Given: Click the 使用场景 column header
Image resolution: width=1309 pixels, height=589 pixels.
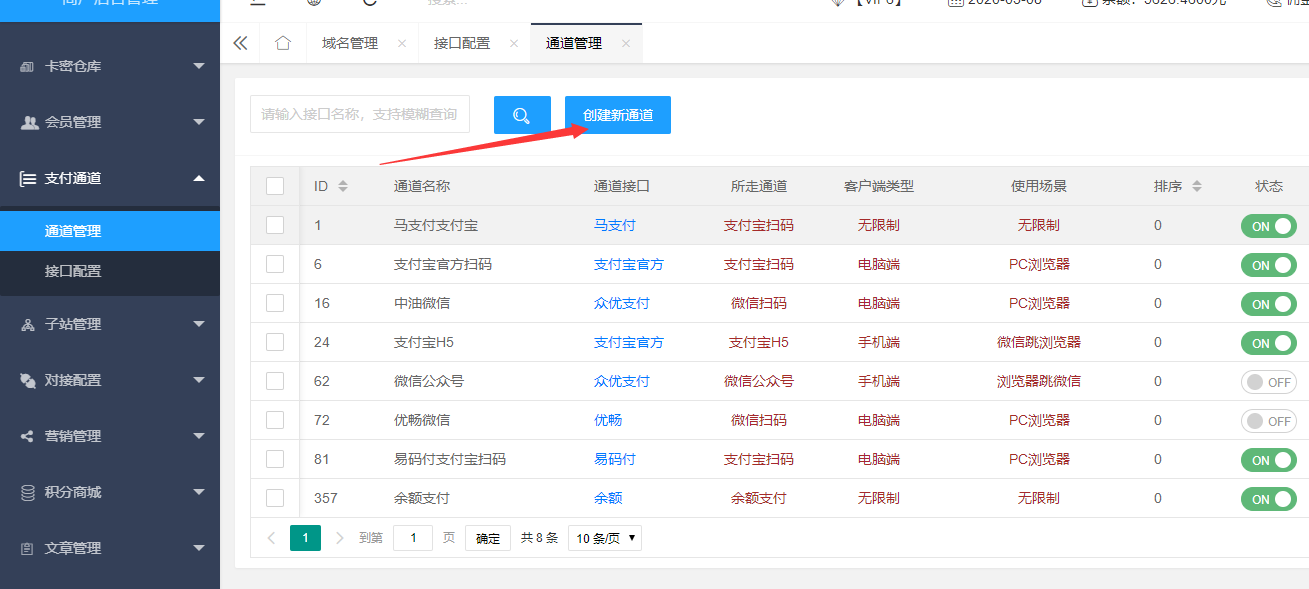Looking at the screenshot, I should tap(1039, 186).
